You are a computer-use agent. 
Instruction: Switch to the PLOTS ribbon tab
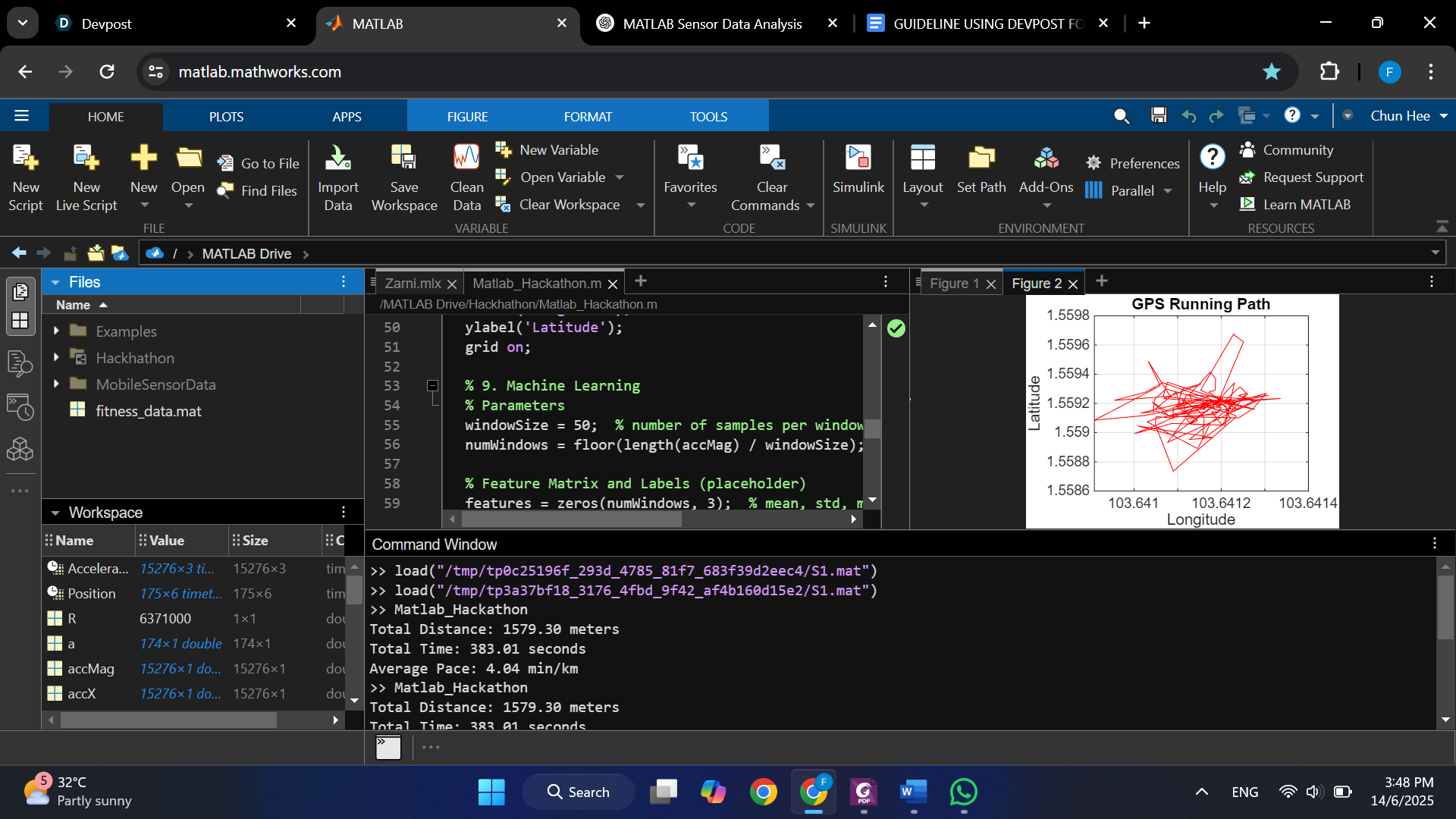coord(226,117)
